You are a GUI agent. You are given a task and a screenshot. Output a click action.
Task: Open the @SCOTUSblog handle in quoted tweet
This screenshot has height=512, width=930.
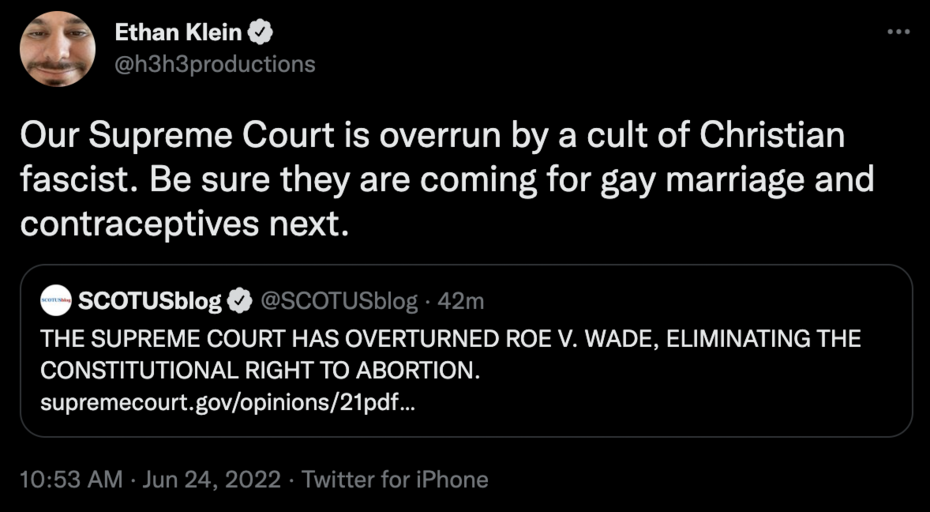pyautogui.click(x=325, y=299)
